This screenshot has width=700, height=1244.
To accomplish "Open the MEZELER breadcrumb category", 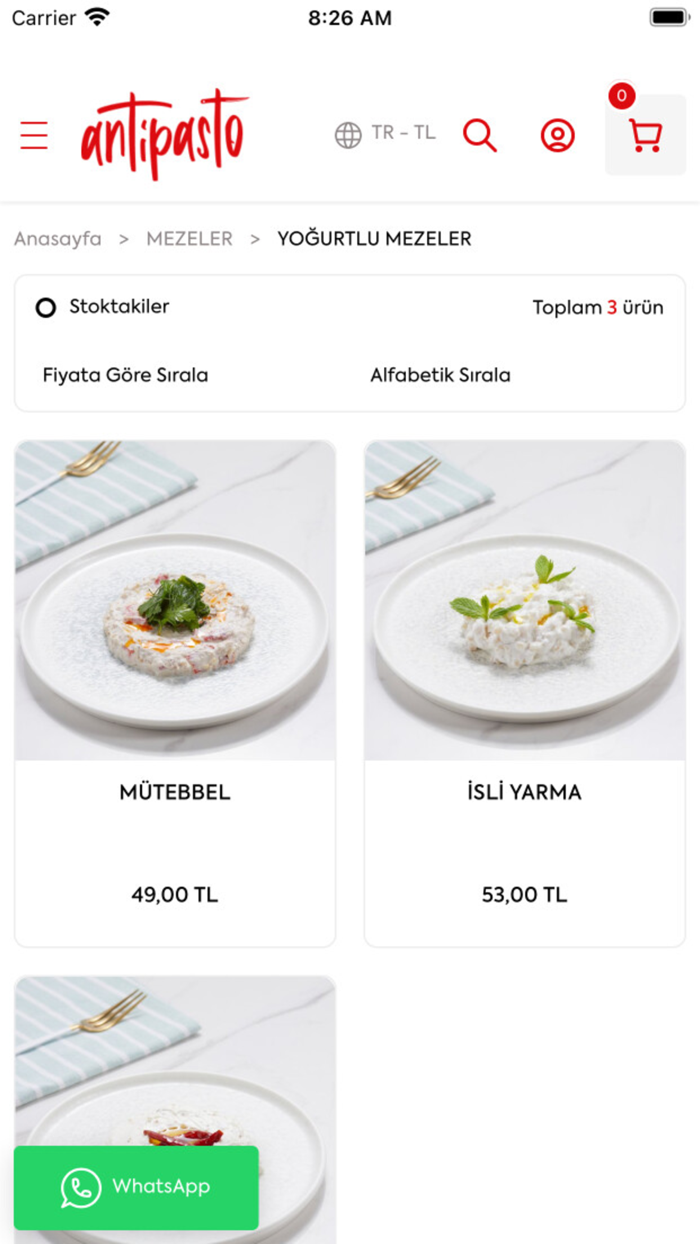I will (189, 238).
